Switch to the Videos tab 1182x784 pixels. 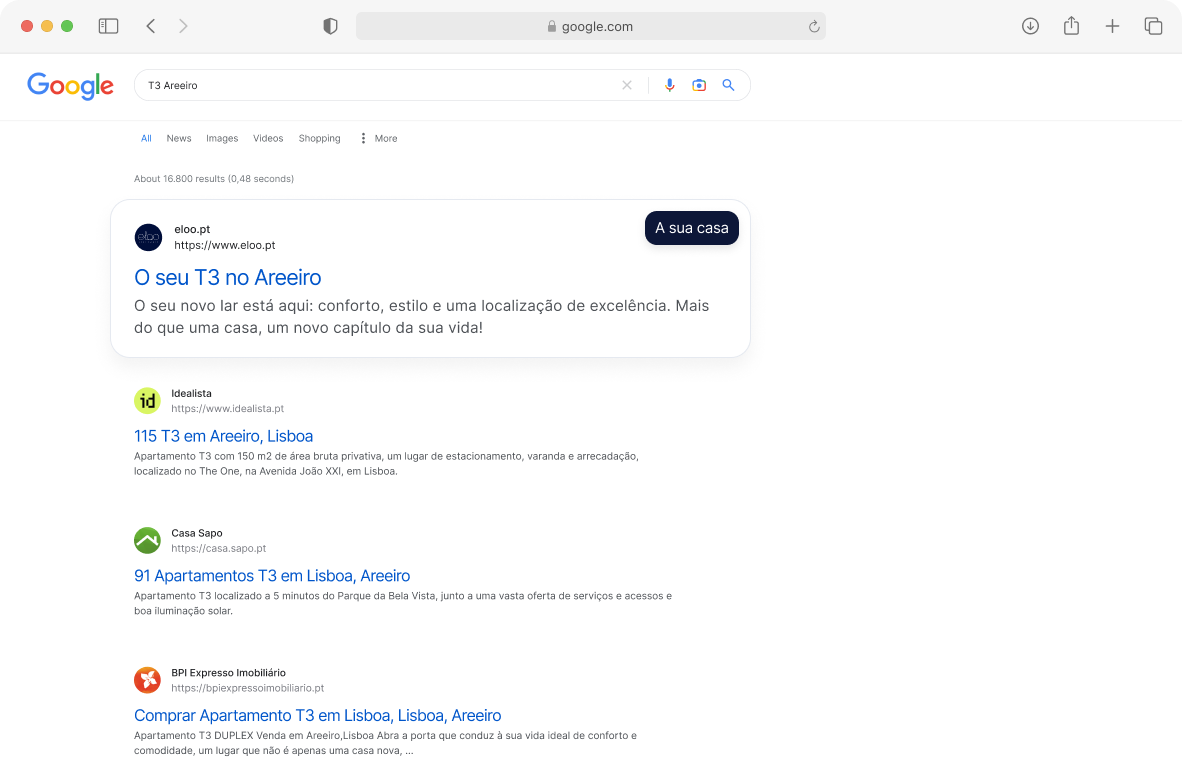tap(268, 139)
